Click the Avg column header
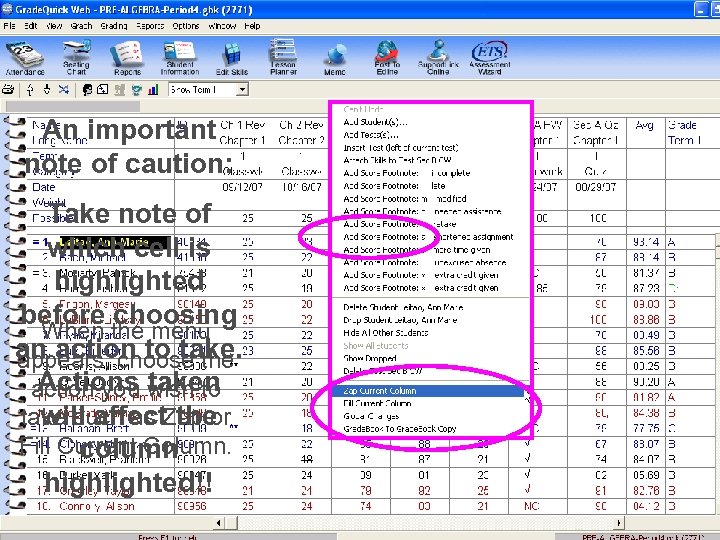Image resolution: width=720 pixels, height=540 pixels. click(x=645, y=125)
